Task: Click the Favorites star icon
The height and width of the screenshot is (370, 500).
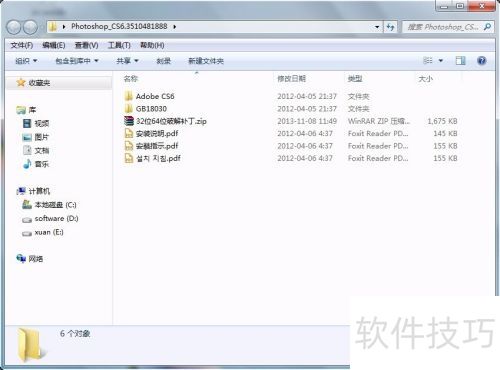Action: tap(21, 82)
